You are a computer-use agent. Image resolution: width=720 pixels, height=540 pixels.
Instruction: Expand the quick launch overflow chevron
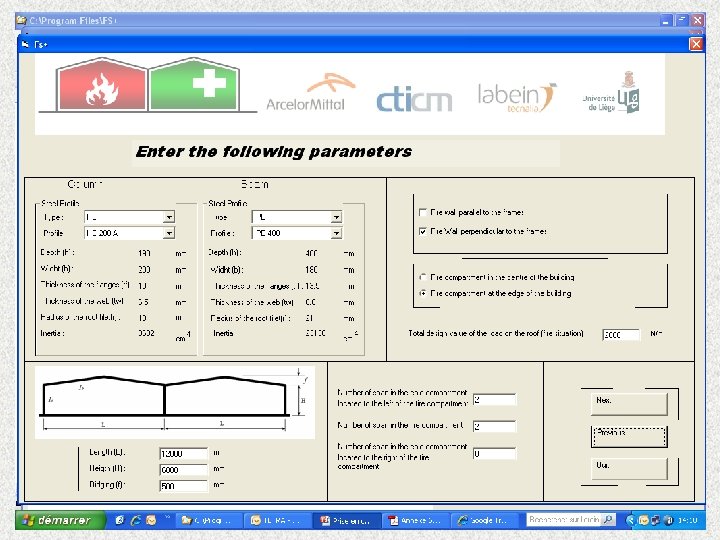tap(167, 516)
